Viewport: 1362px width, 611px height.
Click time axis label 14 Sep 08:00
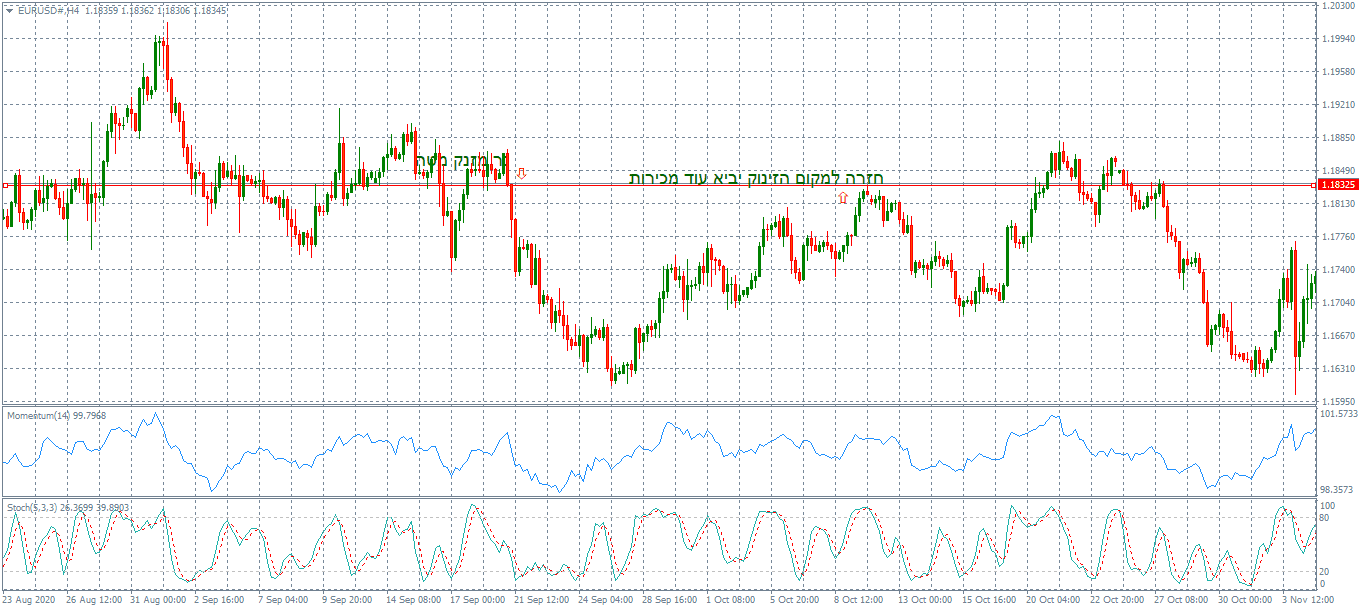click(415, 601)
